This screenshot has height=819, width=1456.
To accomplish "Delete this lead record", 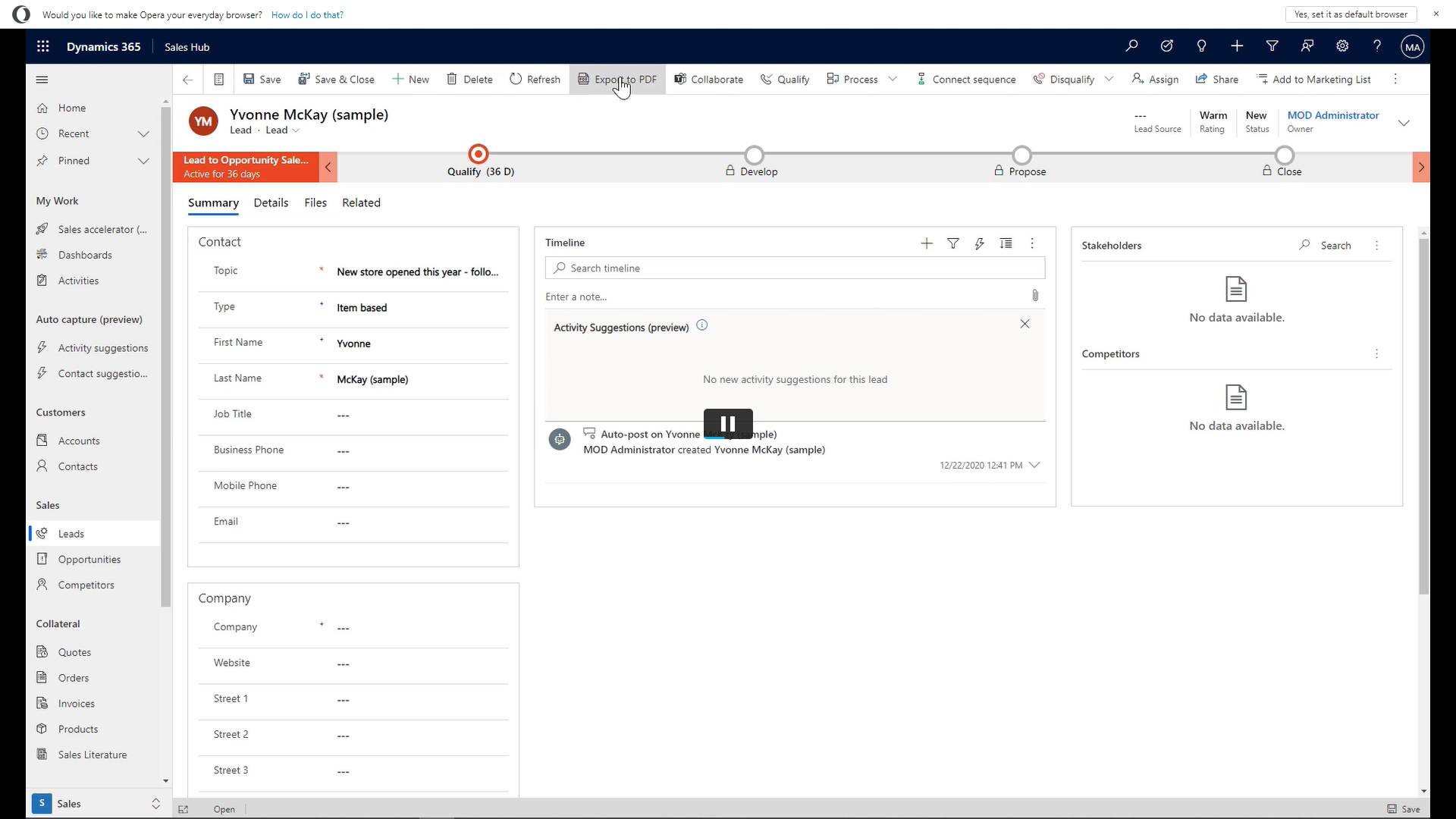I will tap(469, 80).
